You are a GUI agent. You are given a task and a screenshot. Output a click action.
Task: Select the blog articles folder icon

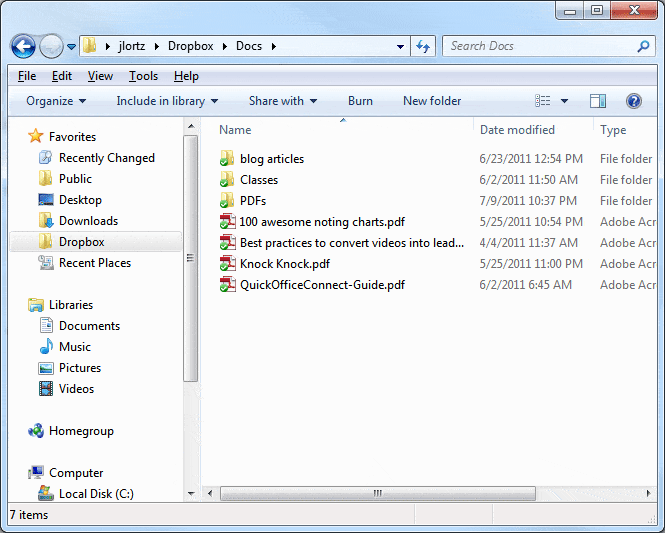click(227, 158)
